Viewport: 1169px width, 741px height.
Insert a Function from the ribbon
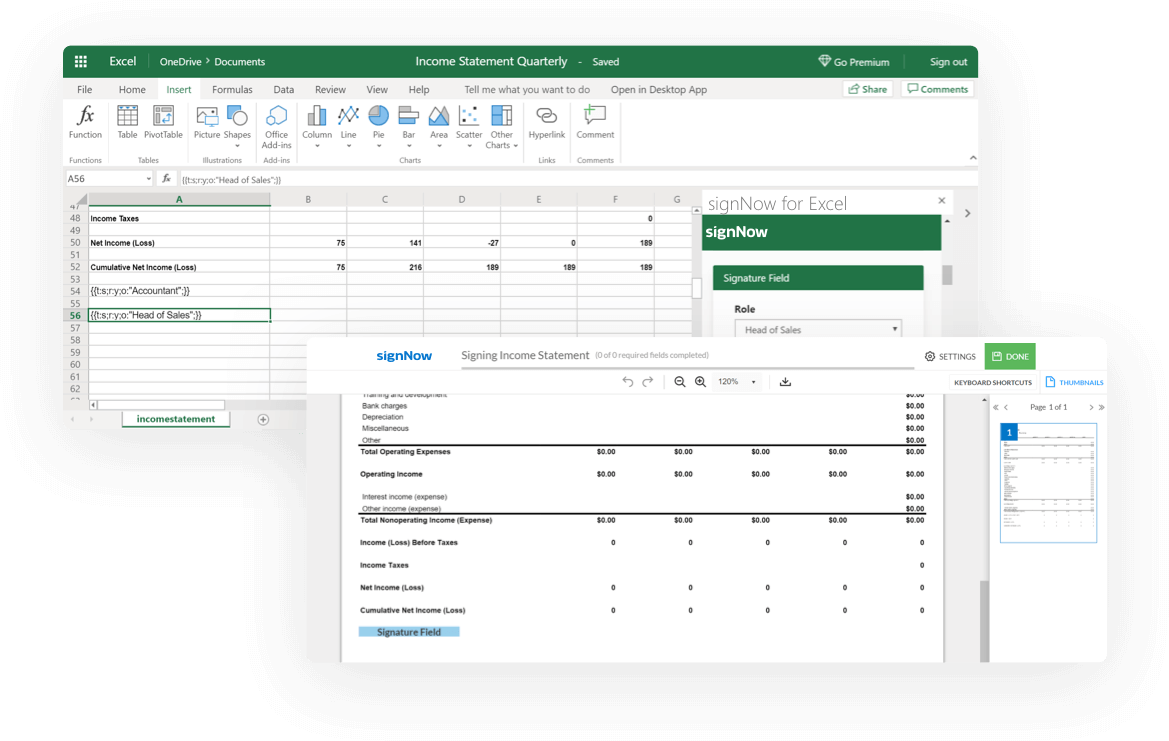(x=85, y=122)
